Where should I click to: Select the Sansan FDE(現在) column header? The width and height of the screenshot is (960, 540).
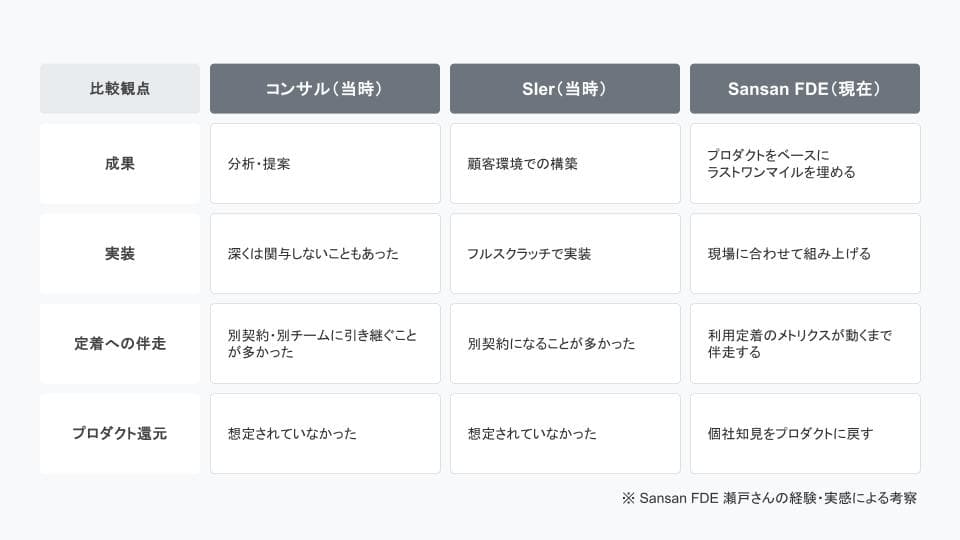[x=805, y=89]
